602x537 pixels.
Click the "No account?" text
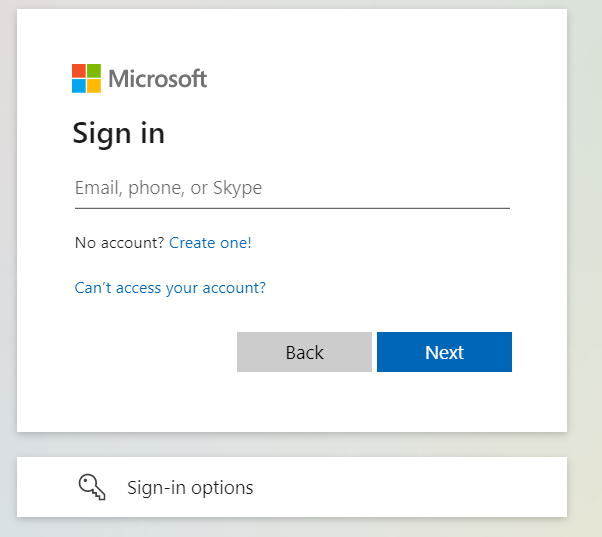tap(119, 242)
